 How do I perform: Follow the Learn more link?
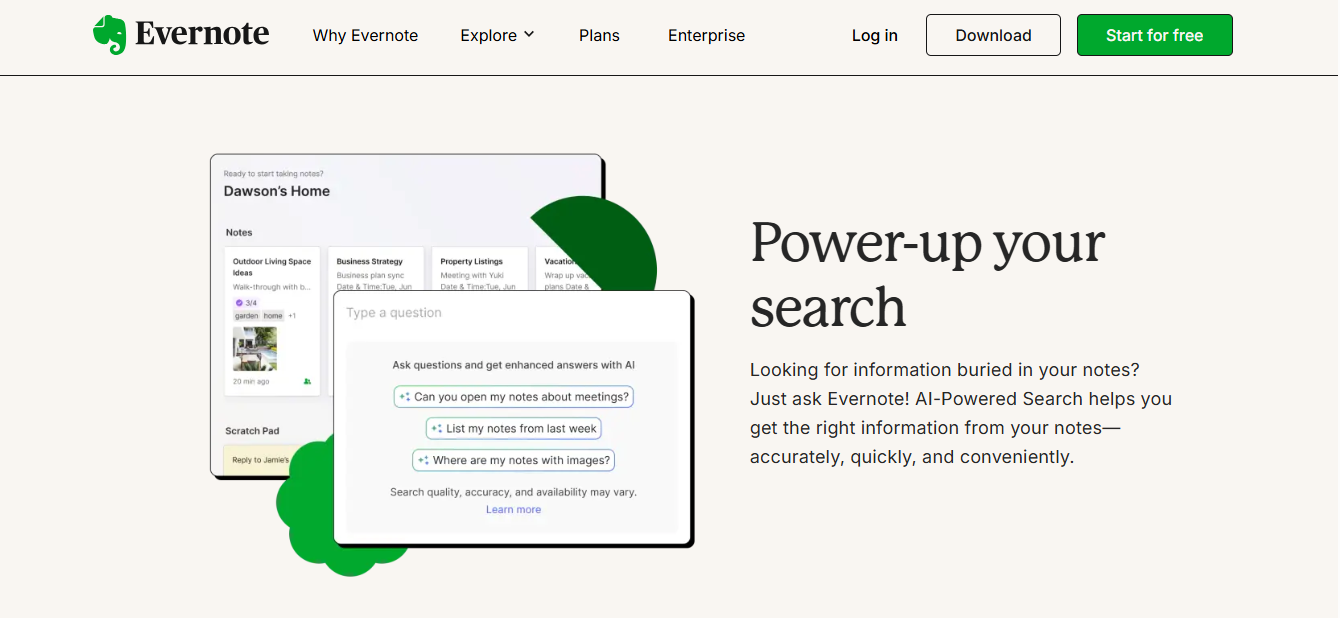(513, 510)
